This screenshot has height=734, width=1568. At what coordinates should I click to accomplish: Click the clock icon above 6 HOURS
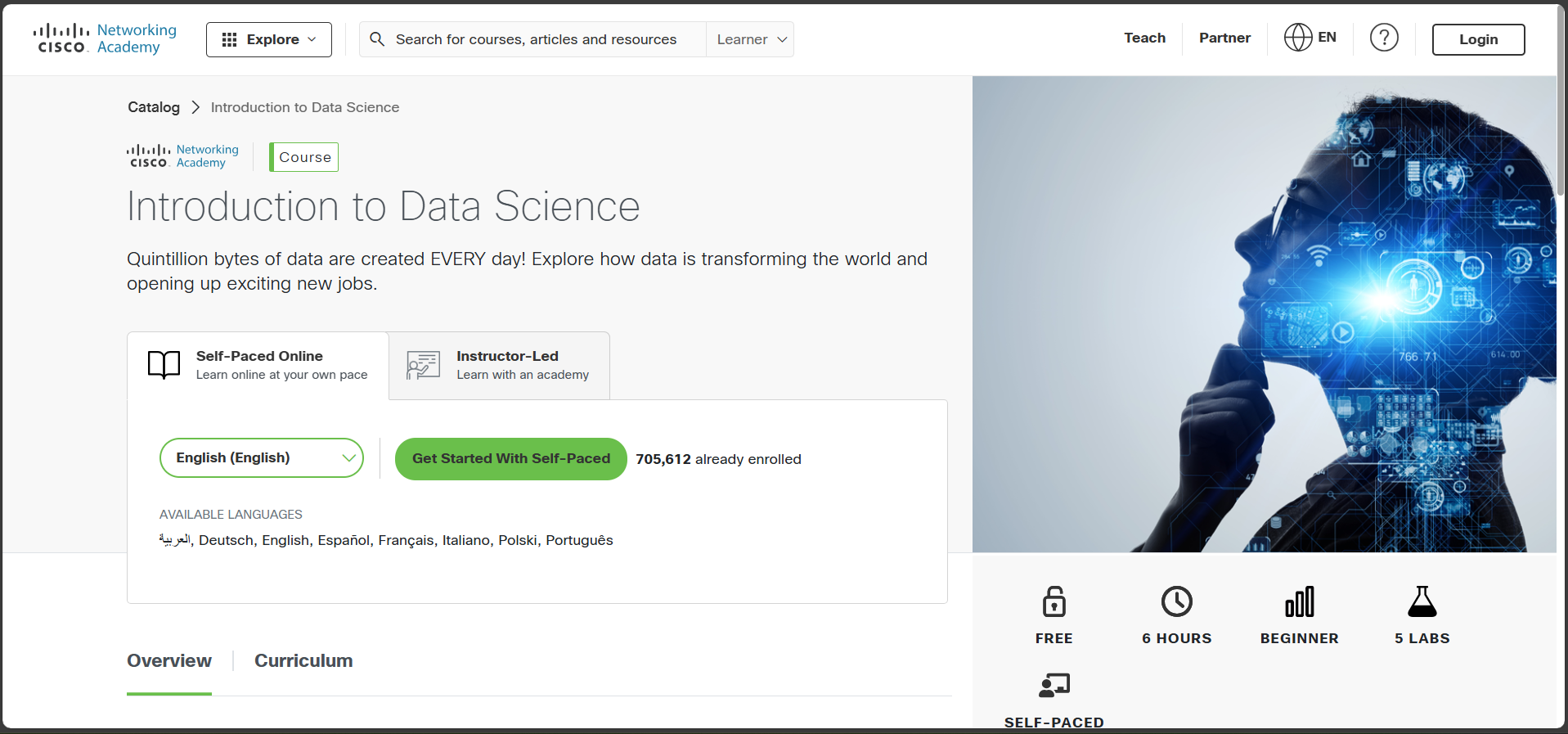tap(1177, 601)
